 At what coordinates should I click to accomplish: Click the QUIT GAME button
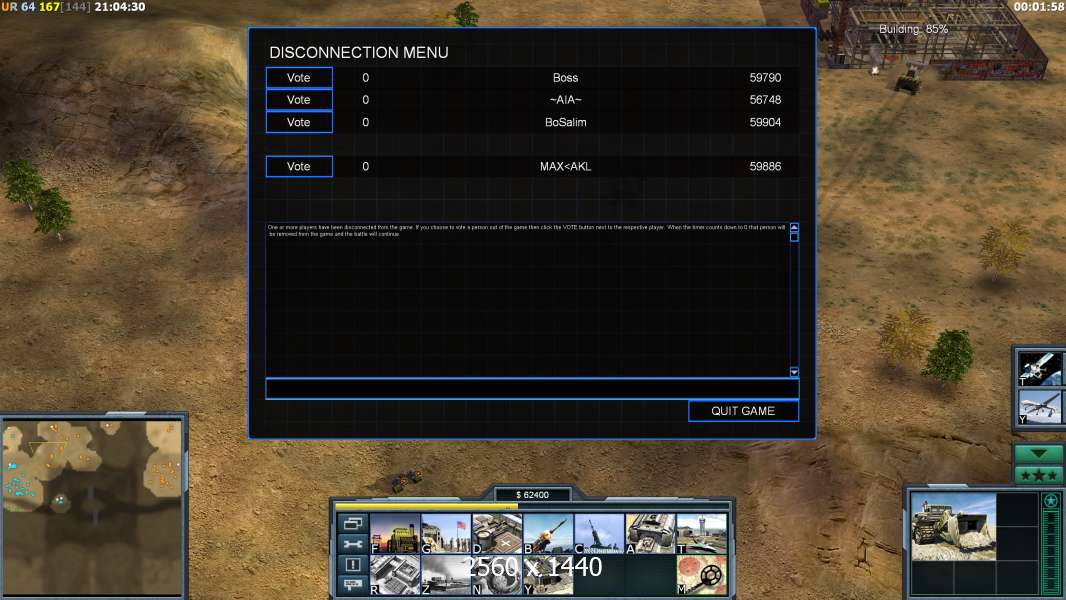point(743,411)
